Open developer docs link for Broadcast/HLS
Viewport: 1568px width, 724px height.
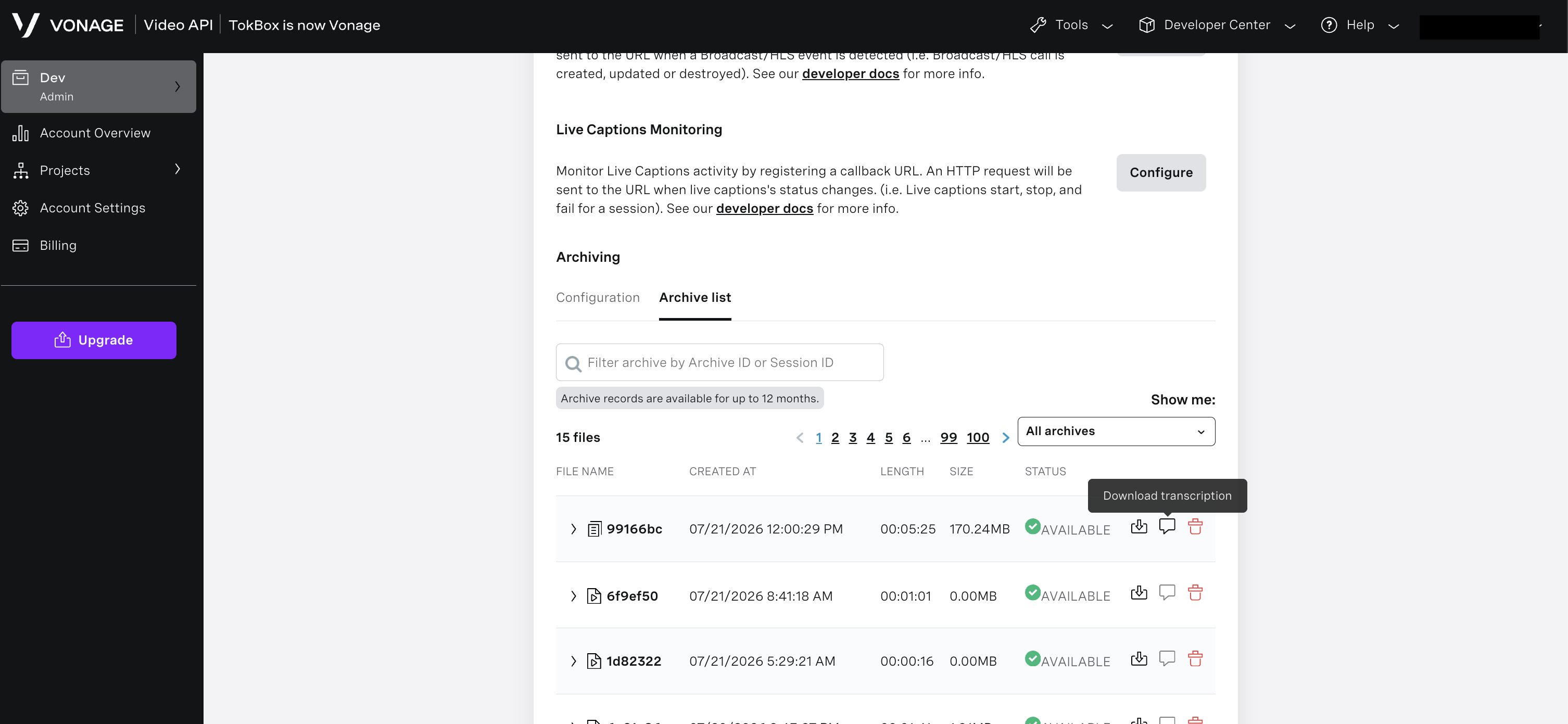click(x=850, y=73)
